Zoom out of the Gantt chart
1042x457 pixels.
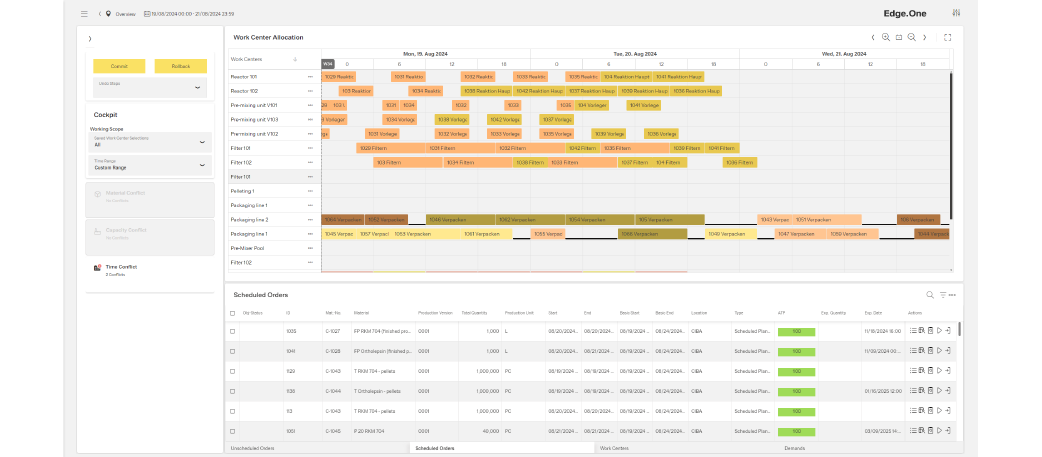coord(911,37)
